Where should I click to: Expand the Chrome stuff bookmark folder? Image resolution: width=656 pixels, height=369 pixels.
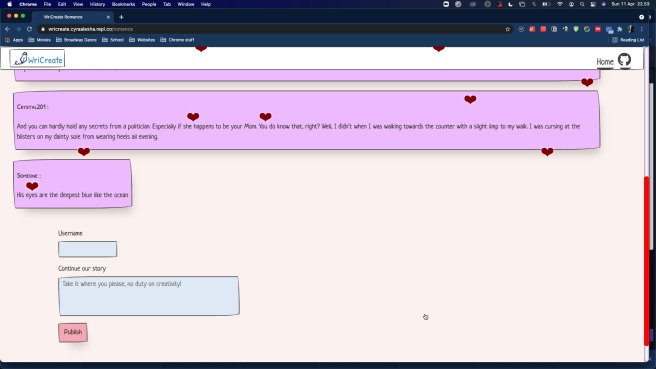coord(177,40)
